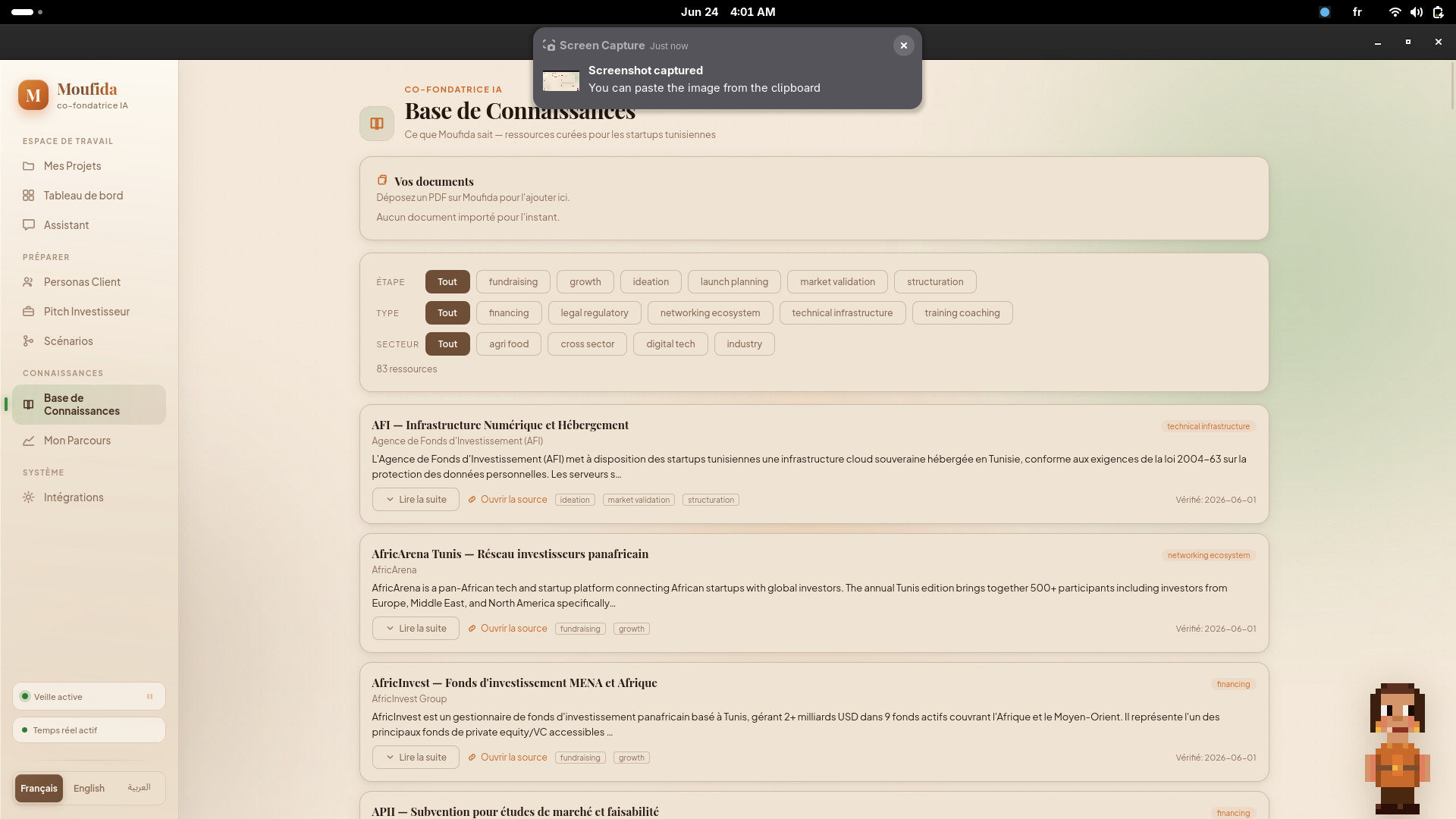The height and width of the screenshot is (819, 1456).
Task: Click the Scénarios branching icon
Action: coord(29,341)
